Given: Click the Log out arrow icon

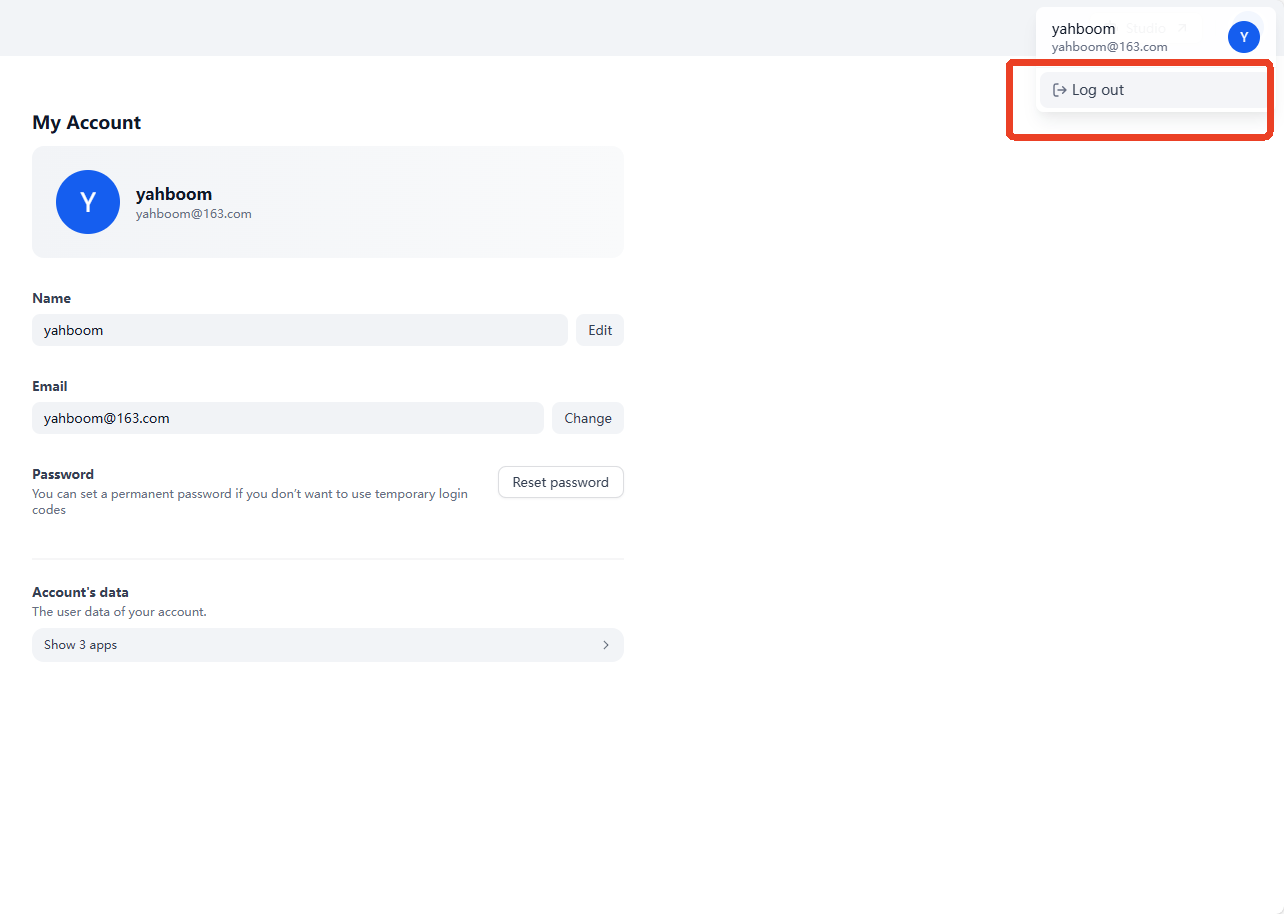Looking at the screenshot, I should pos(1060,90).
